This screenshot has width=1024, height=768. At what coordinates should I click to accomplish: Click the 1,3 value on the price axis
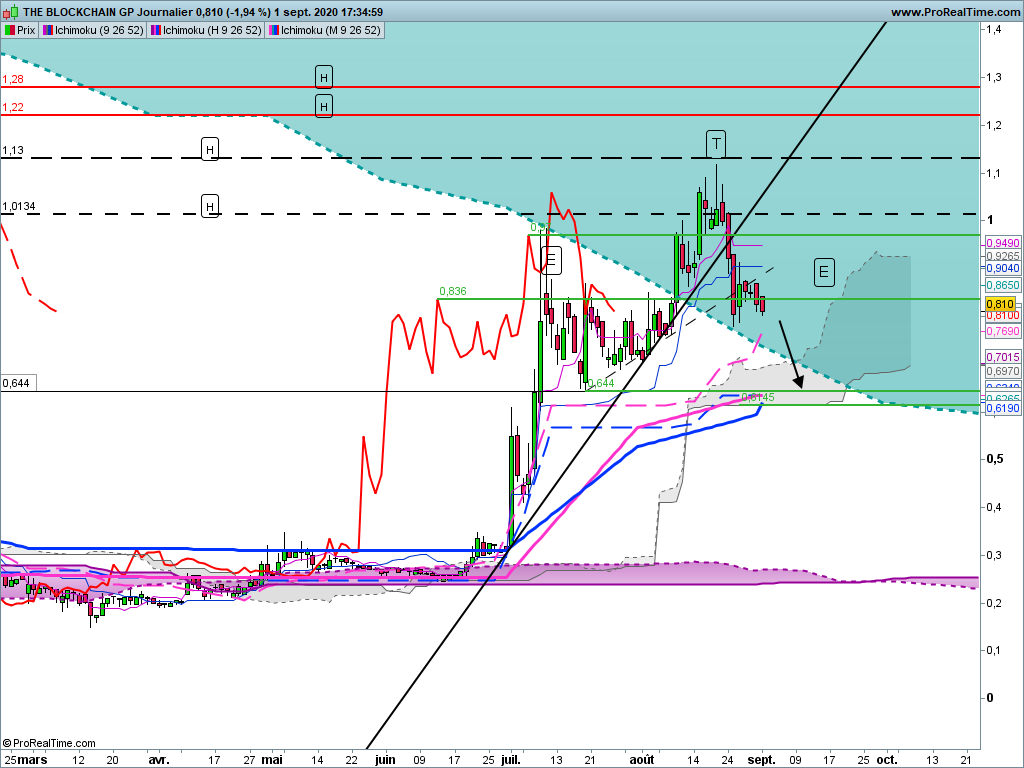(x=994, y=77)
